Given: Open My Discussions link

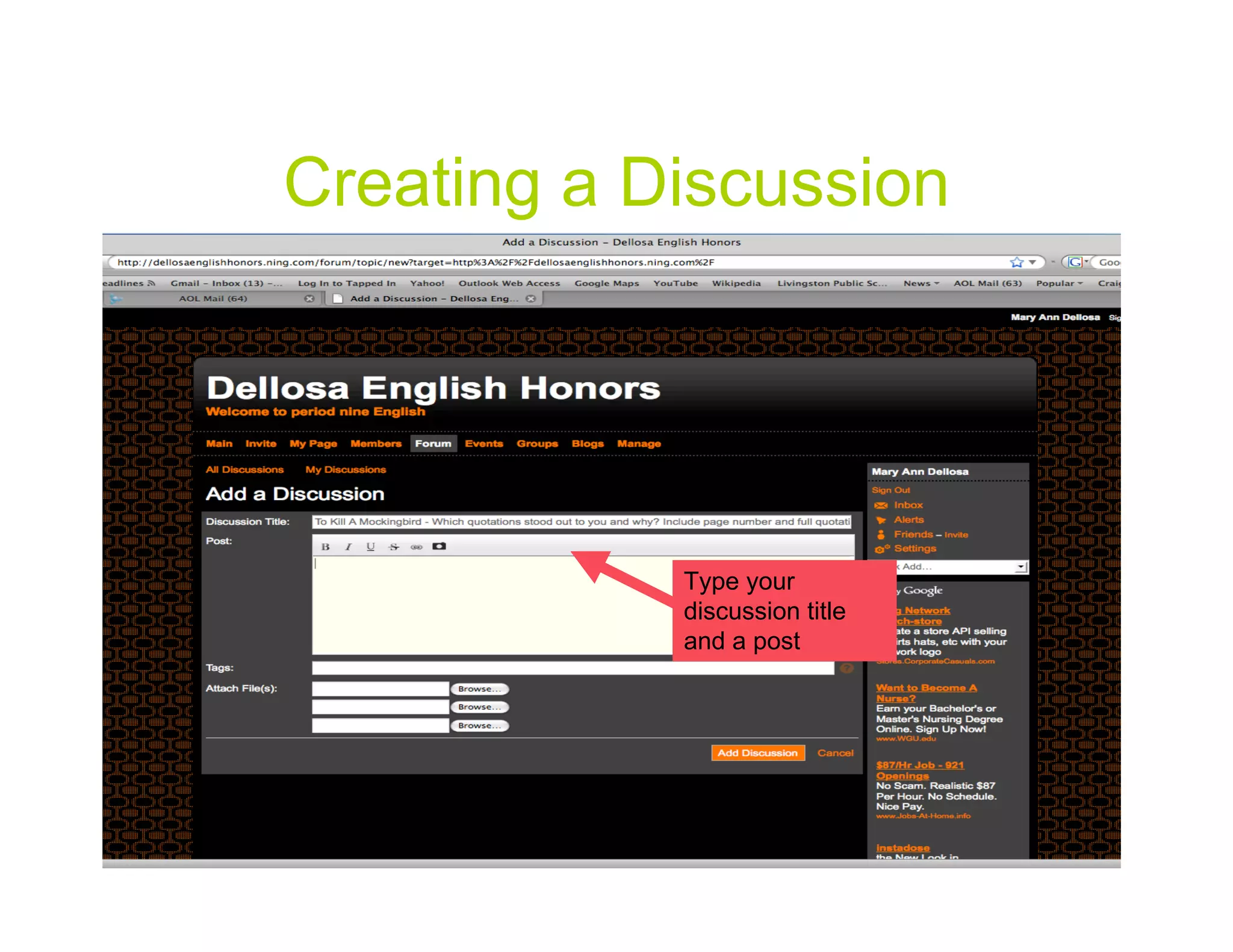Looking at the screenshot, I should [x=346, y=469].
